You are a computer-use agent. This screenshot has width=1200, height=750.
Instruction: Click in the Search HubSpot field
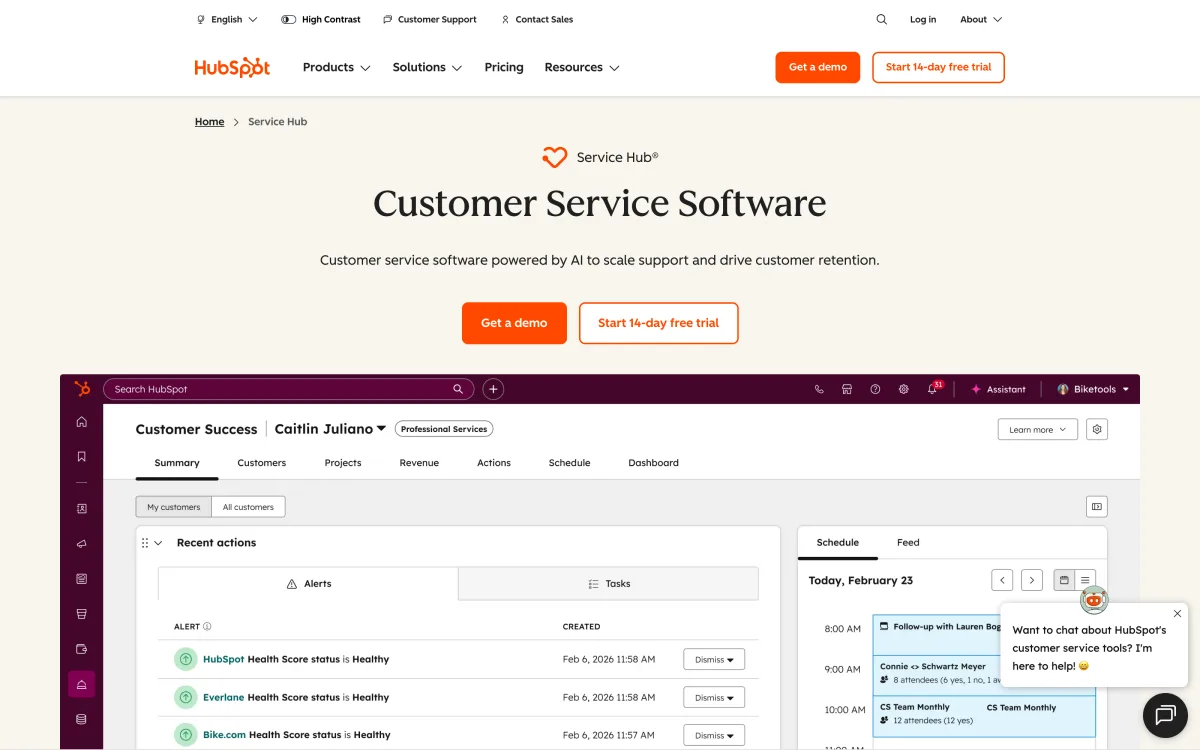click(x=289, y=389)
